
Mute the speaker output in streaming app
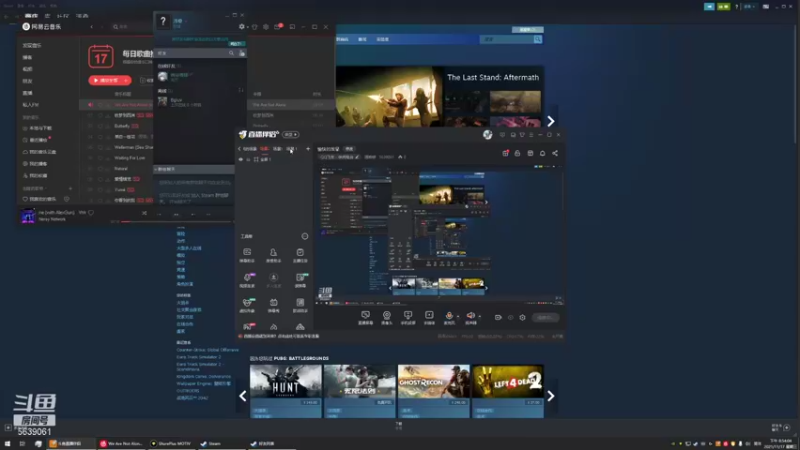(x=470, y=316)
